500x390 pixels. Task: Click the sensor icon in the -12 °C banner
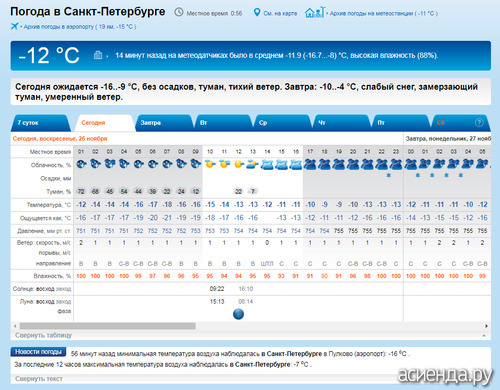click(98, 55)
